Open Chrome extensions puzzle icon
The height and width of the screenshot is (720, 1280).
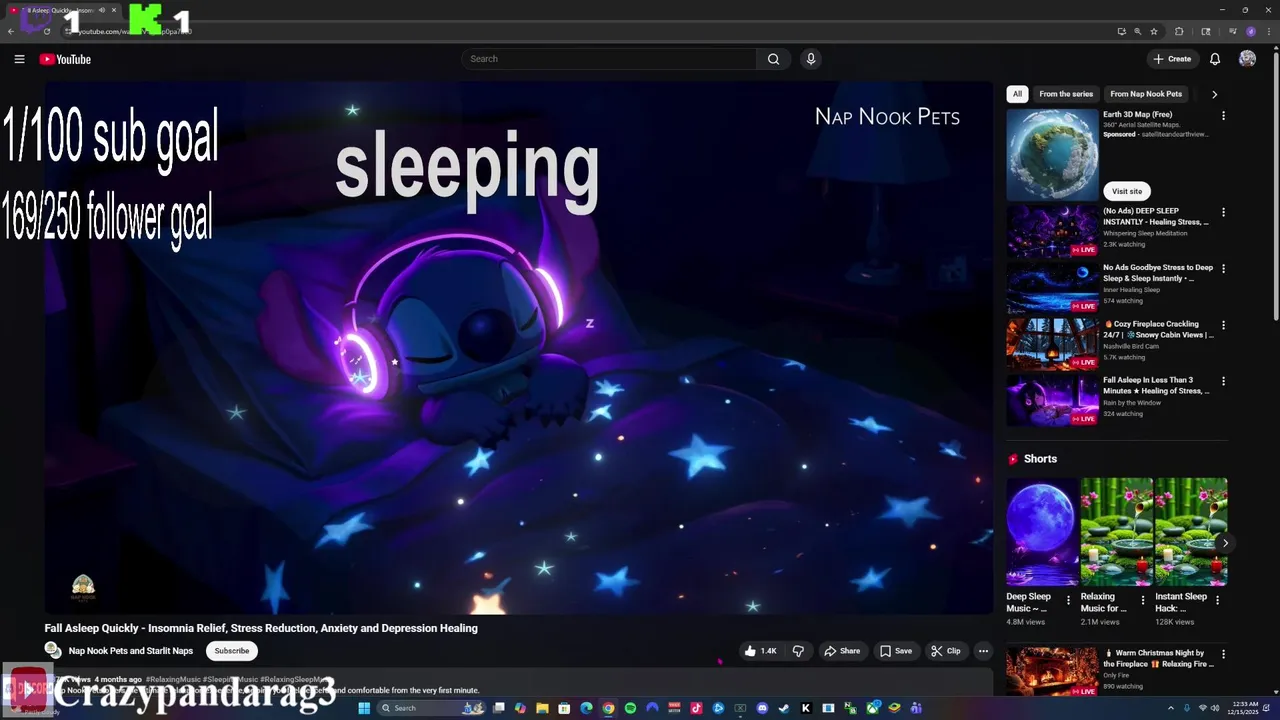tap(1179, 31)
